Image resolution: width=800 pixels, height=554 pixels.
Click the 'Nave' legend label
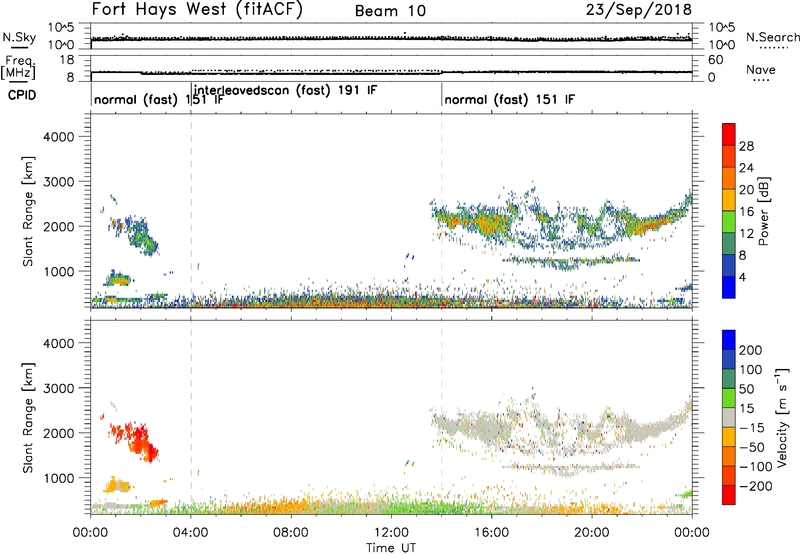point(761,70)
